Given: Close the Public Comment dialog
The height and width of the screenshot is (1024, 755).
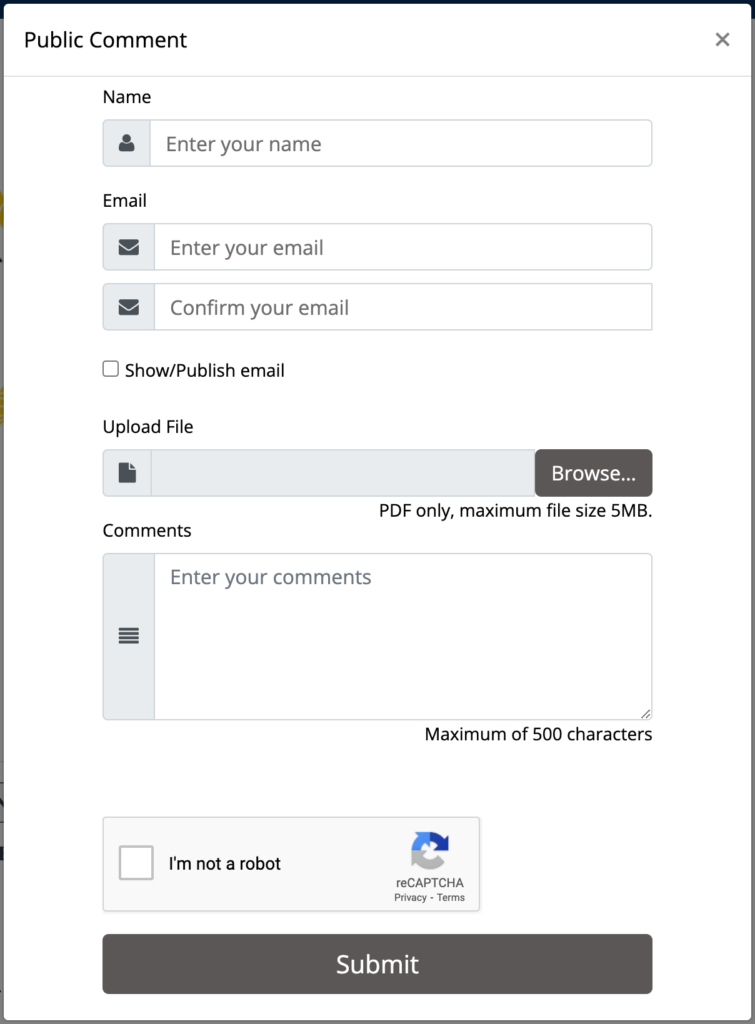Looking at the screenshot, I should pos(722,40).
